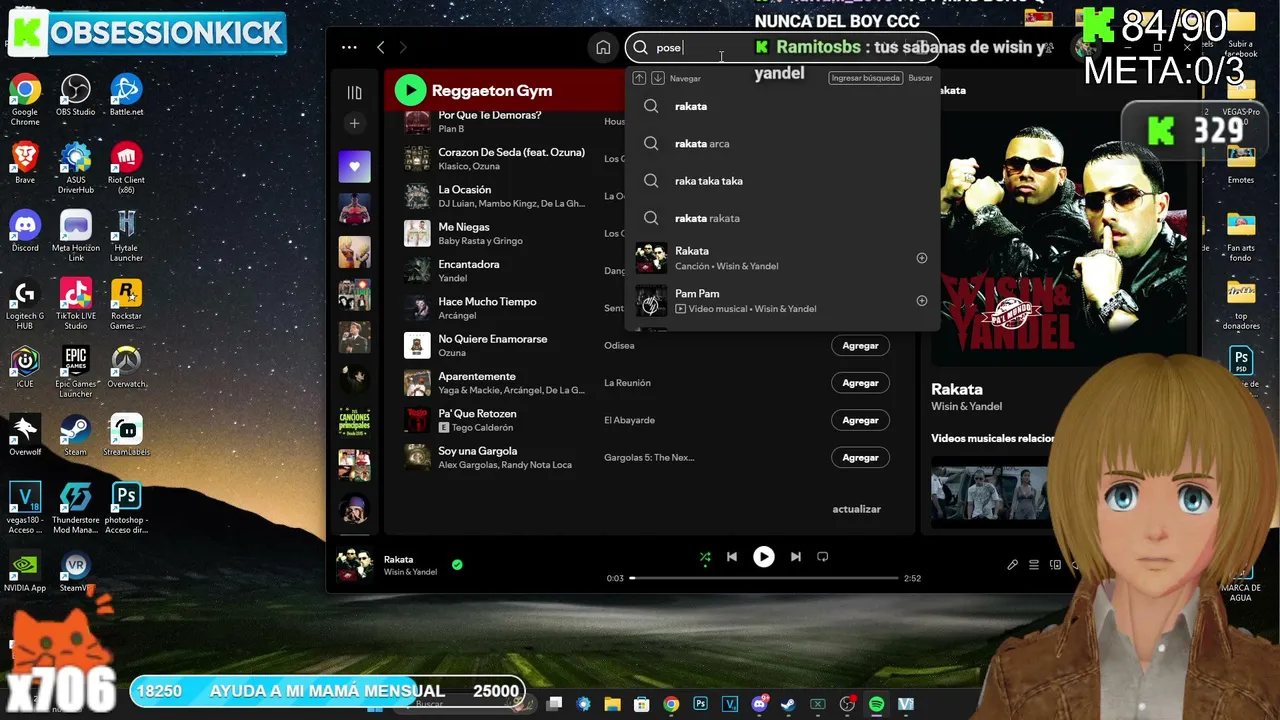This screenshot has height=720, width=1280.
Task: Select the track "Me Niegas"
Action: [464, 227]
